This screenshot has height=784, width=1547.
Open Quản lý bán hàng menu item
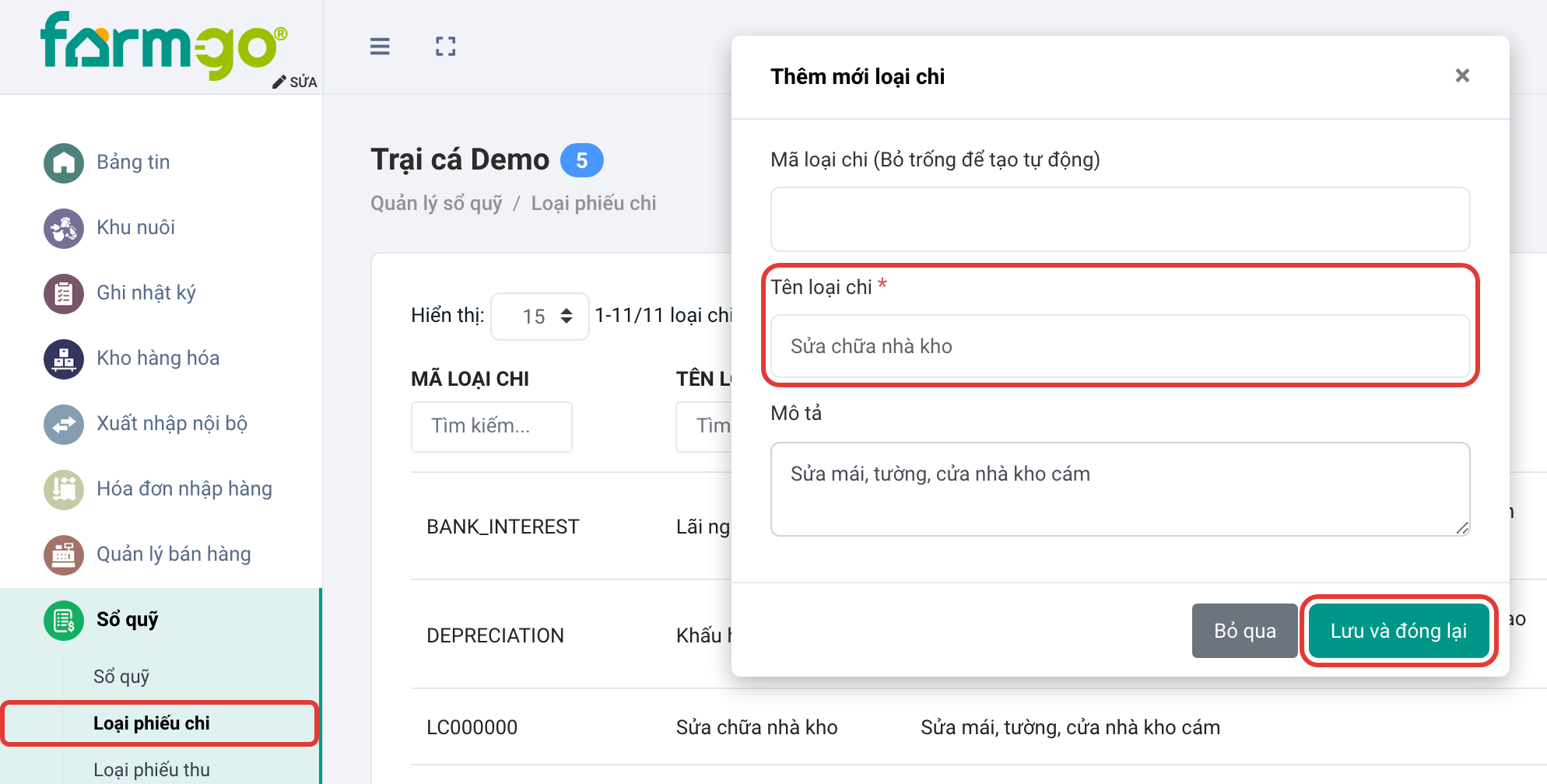[x=174, y=554]
